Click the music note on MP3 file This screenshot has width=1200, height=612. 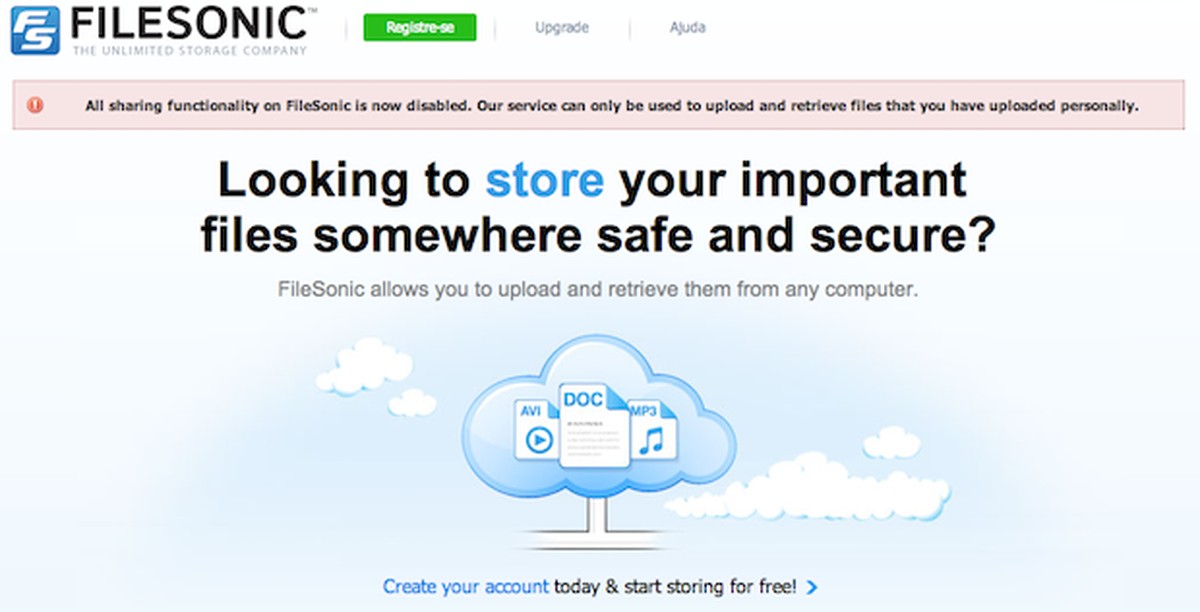click(652, 439)
